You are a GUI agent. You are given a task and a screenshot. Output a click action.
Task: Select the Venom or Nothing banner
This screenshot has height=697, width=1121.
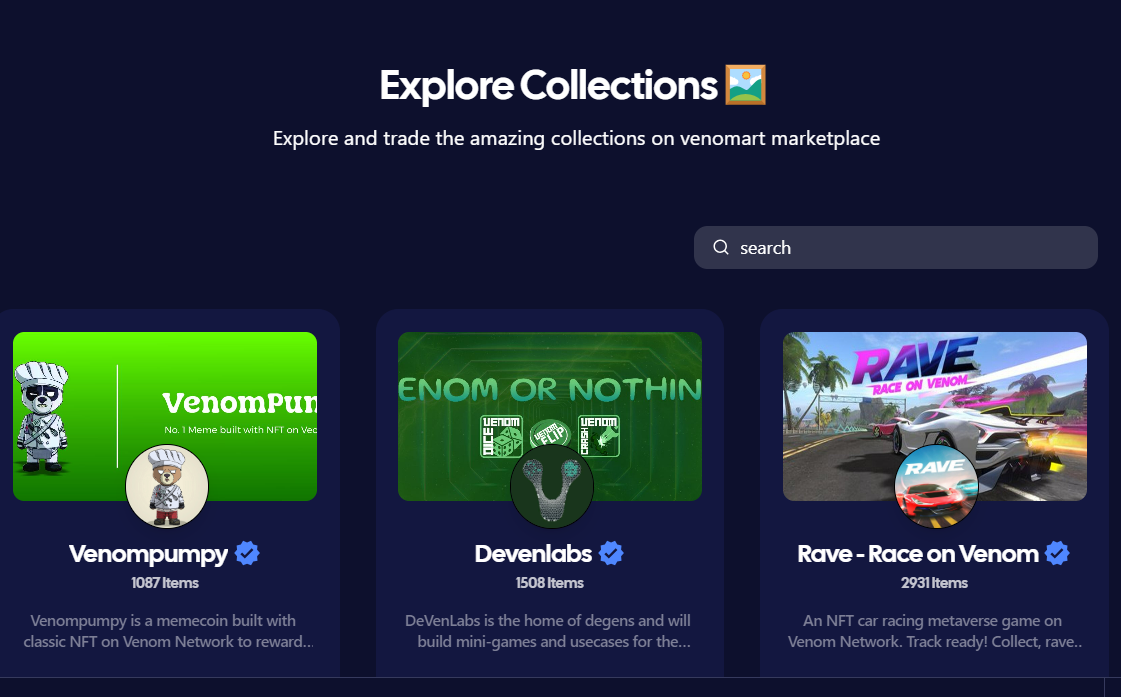[550, 416]
